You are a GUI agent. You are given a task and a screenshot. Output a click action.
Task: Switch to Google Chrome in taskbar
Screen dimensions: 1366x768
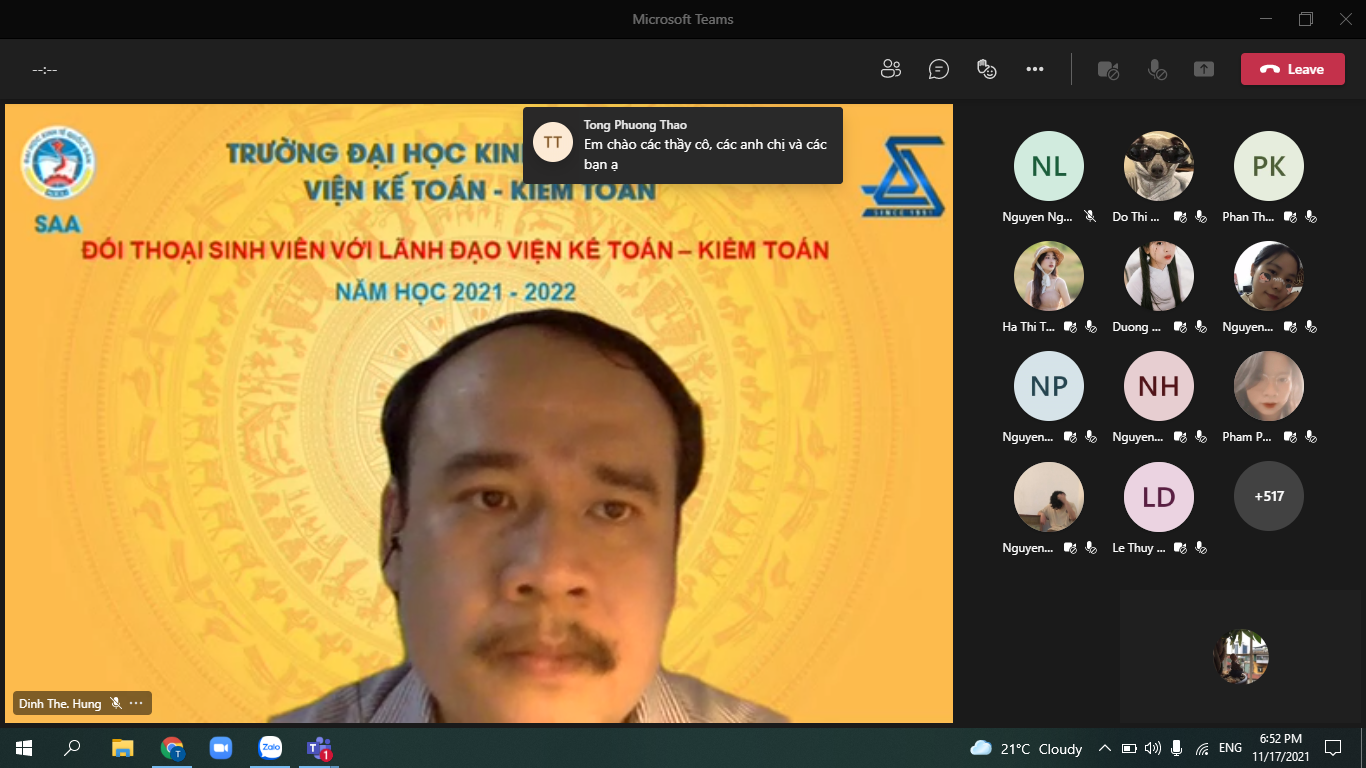172,748
